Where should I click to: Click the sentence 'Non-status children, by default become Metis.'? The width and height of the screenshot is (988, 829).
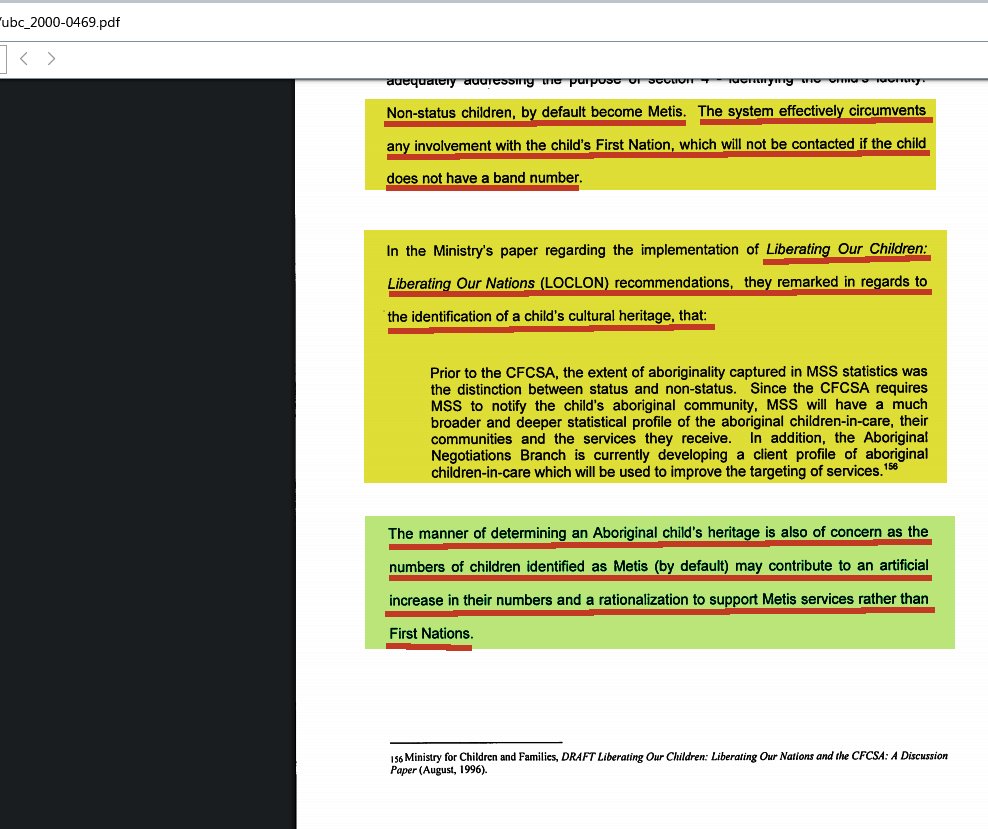tap(536, 112)
